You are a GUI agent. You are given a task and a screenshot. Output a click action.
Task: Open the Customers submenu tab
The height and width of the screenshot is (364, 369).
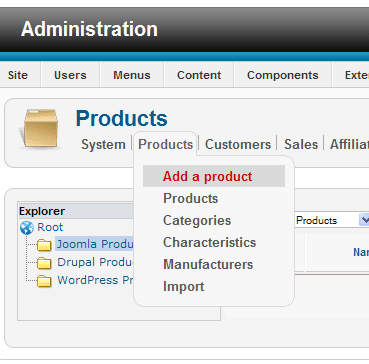point(238,145)
